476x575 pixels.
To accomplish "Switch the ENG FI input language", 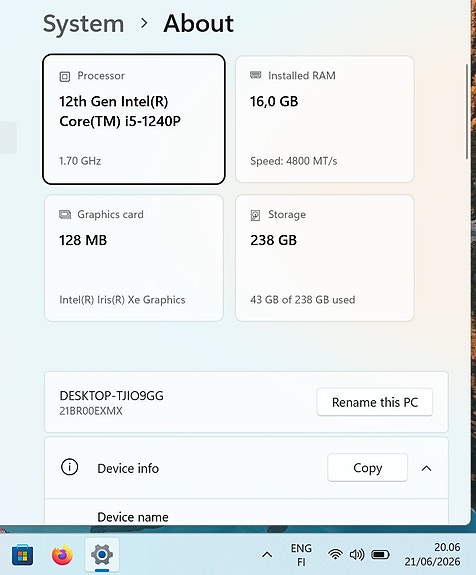I will click(x=301, y=555).
